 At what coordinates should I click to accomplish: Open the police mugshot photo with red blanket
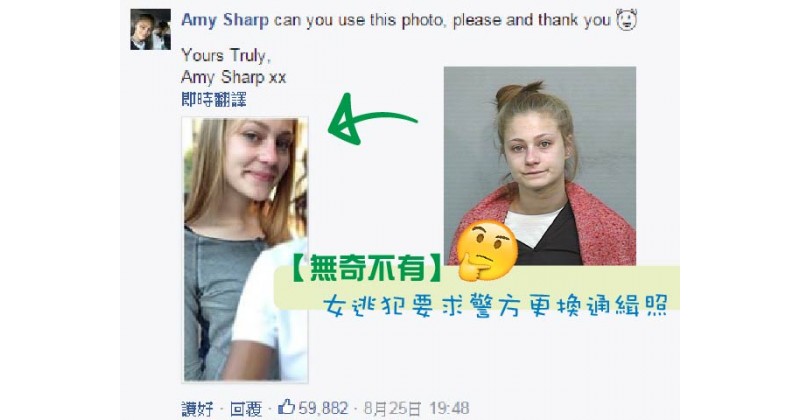(x=540, y=166)
